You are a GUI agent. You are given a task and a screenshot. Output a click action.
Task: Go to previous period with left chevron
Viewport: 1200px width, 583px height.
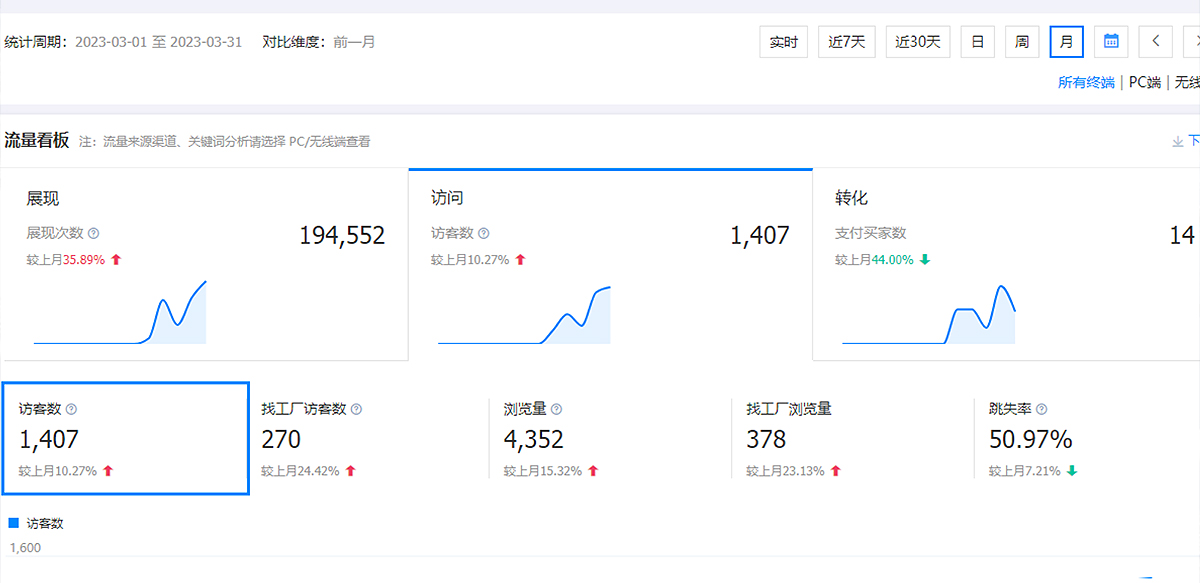click(1155, 42)
